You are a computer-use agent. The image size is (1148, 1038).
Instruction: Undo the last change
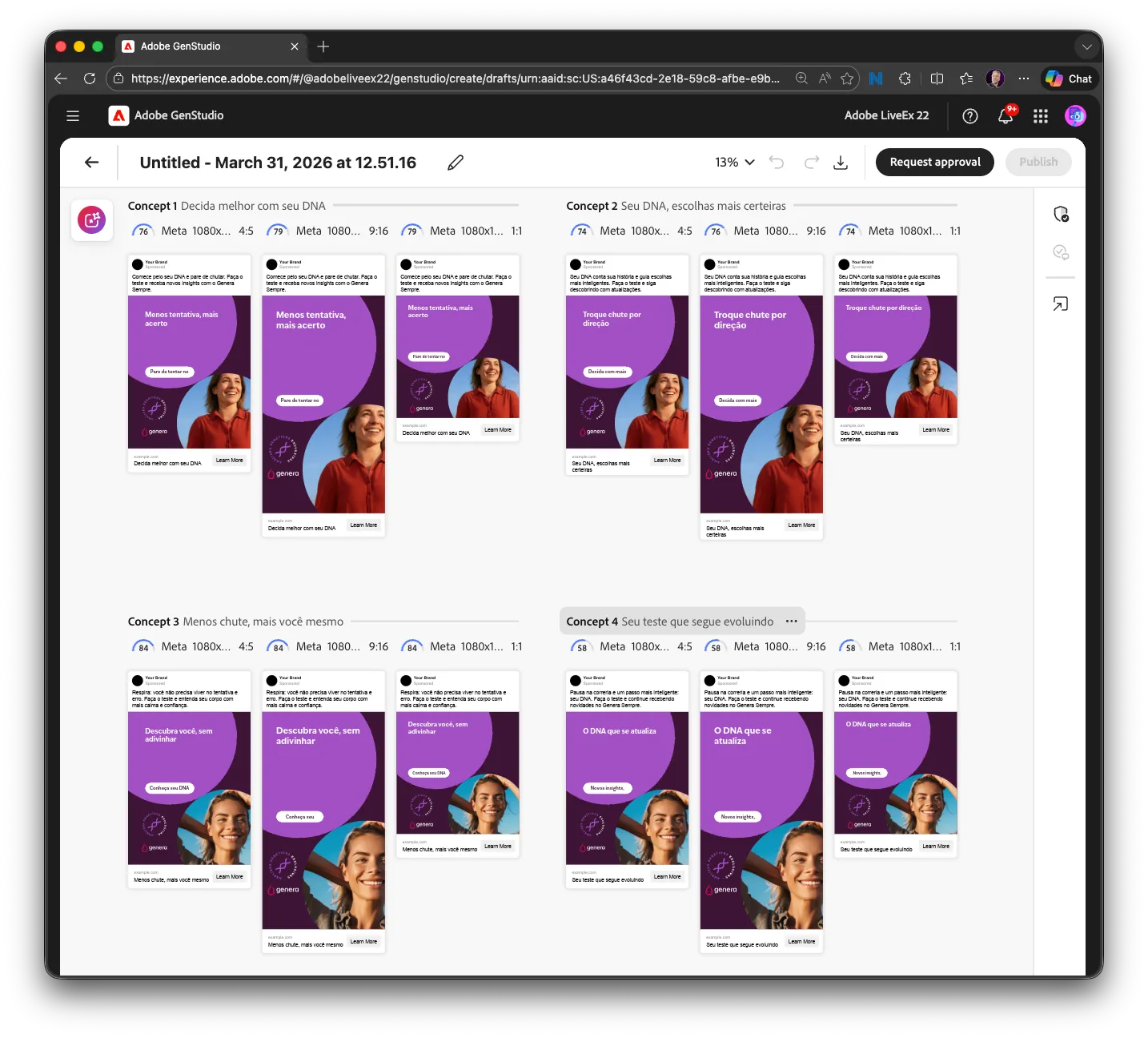click(x=777, y=163)
